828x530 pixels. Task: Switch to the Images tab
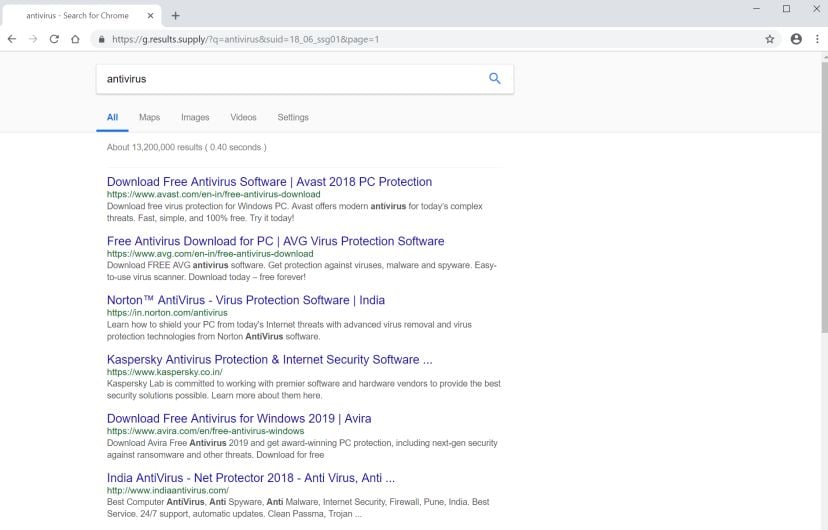[x=195, y=117]
